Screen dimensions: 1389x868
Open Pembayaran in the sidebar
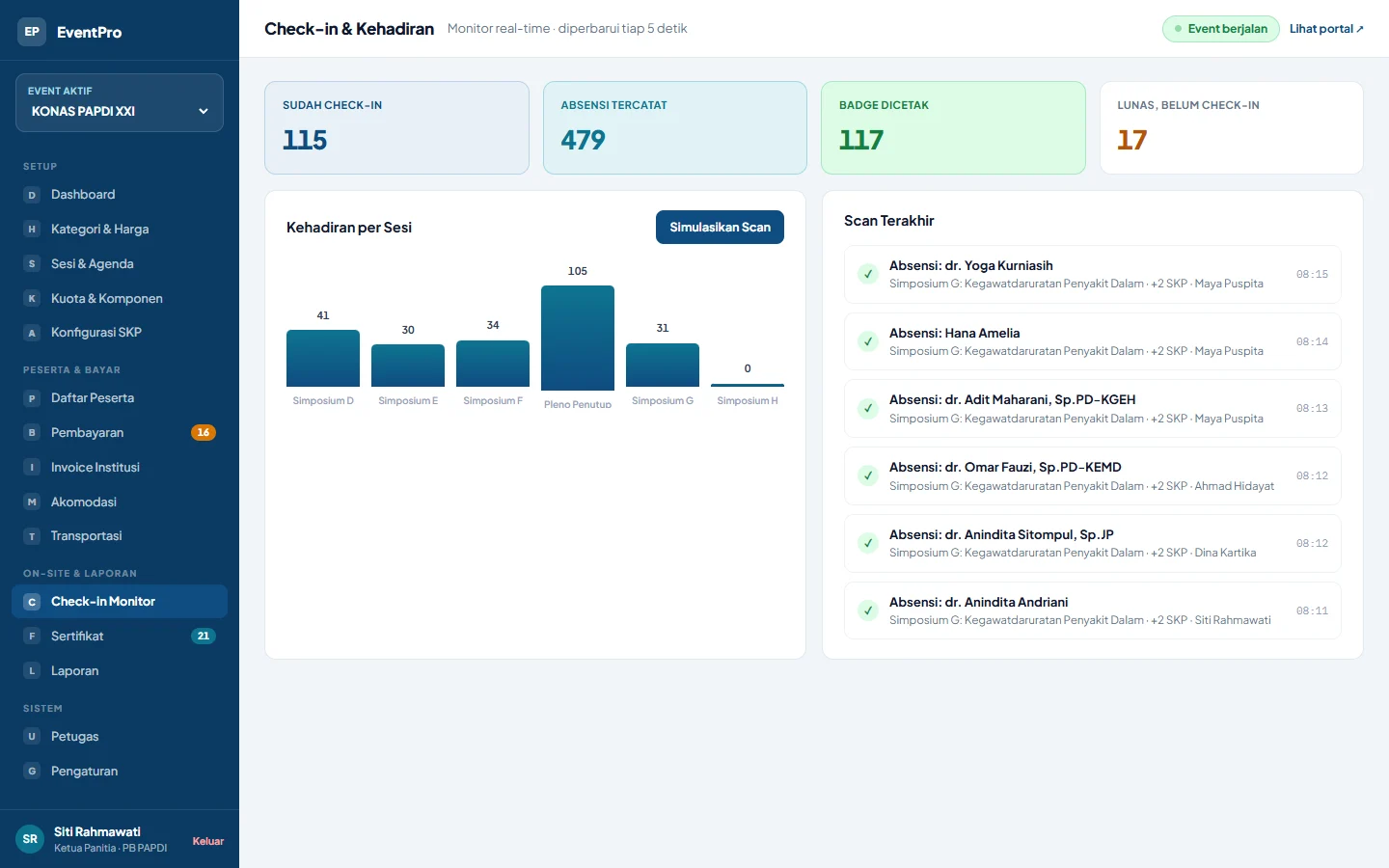tap(120, 433)
